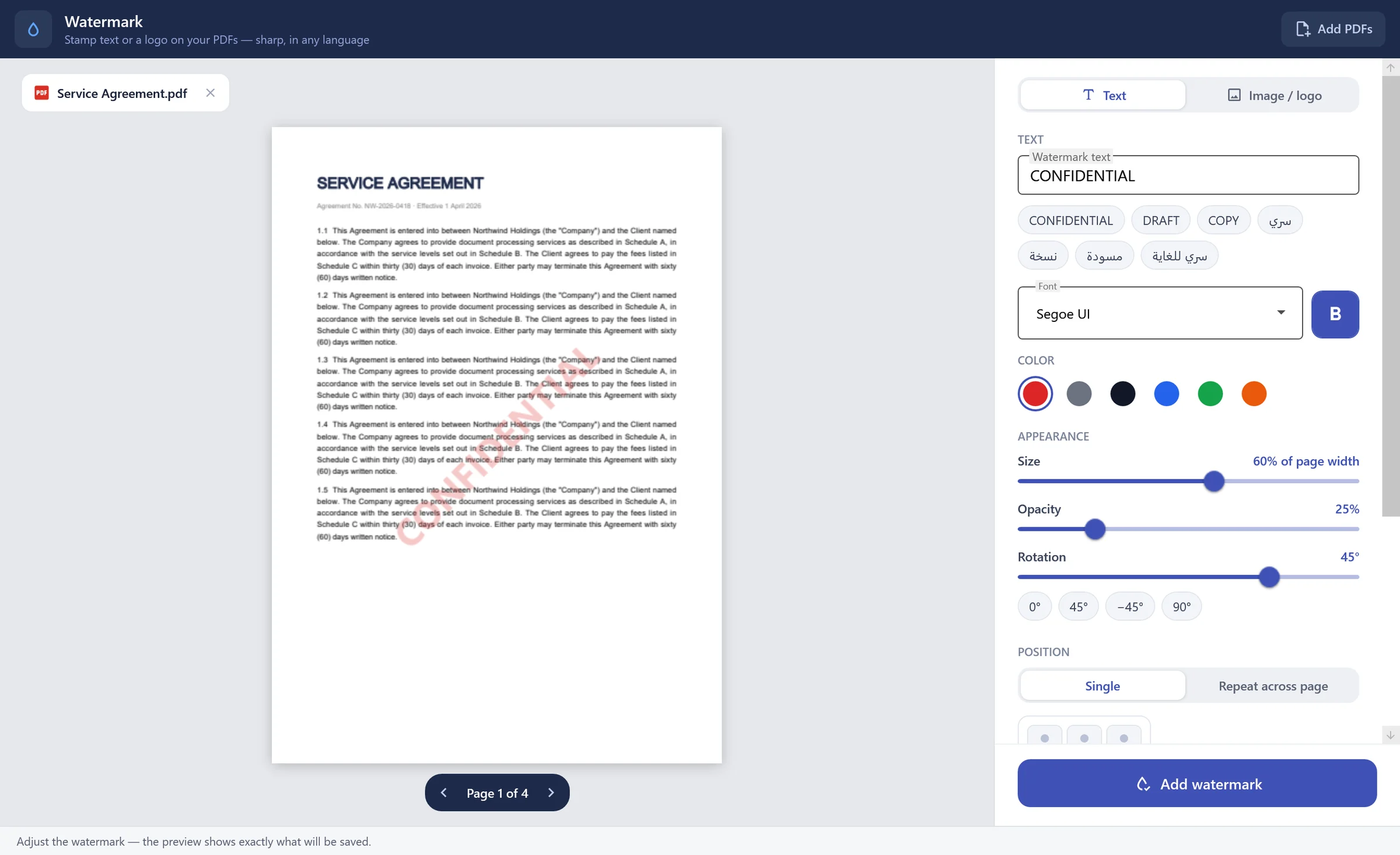This screenshot has width=1400, height=855.
Task: Select the blue color swatch
Action: click(1167, 394)
